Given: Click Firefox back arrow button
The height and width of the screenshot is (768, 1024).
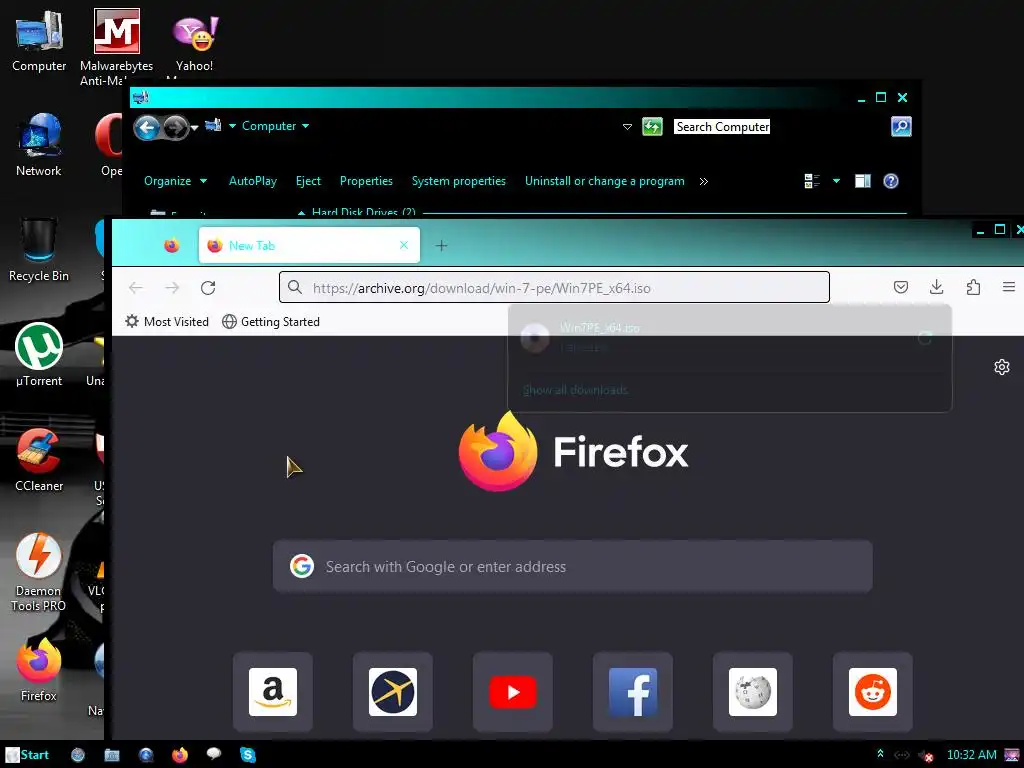Looking at the screenshot, I should 136,287.
